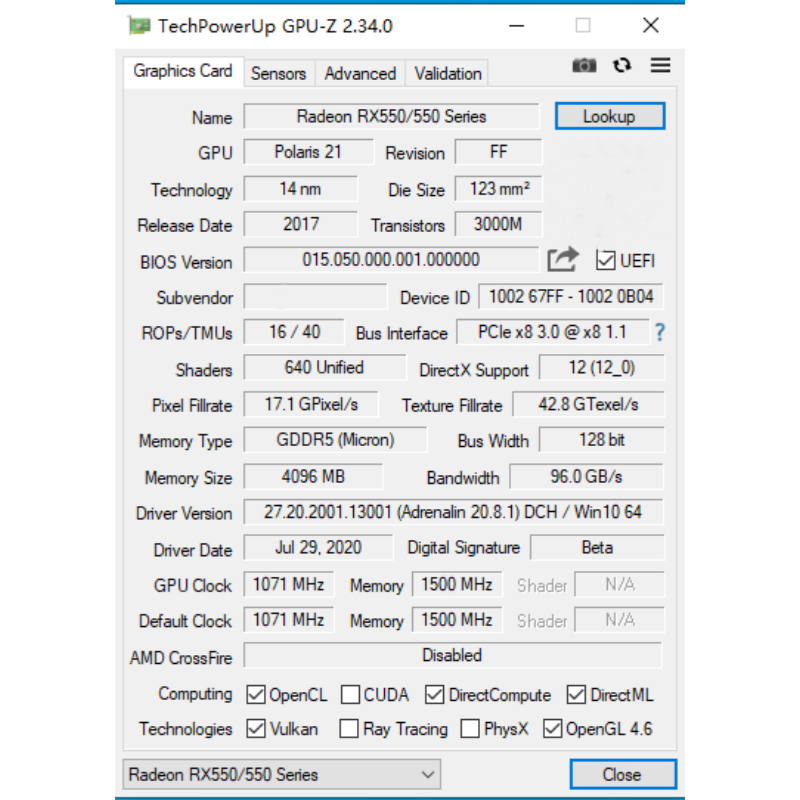
Task: Toggle the Vulkan checkbox
Action: coord(256,729)
